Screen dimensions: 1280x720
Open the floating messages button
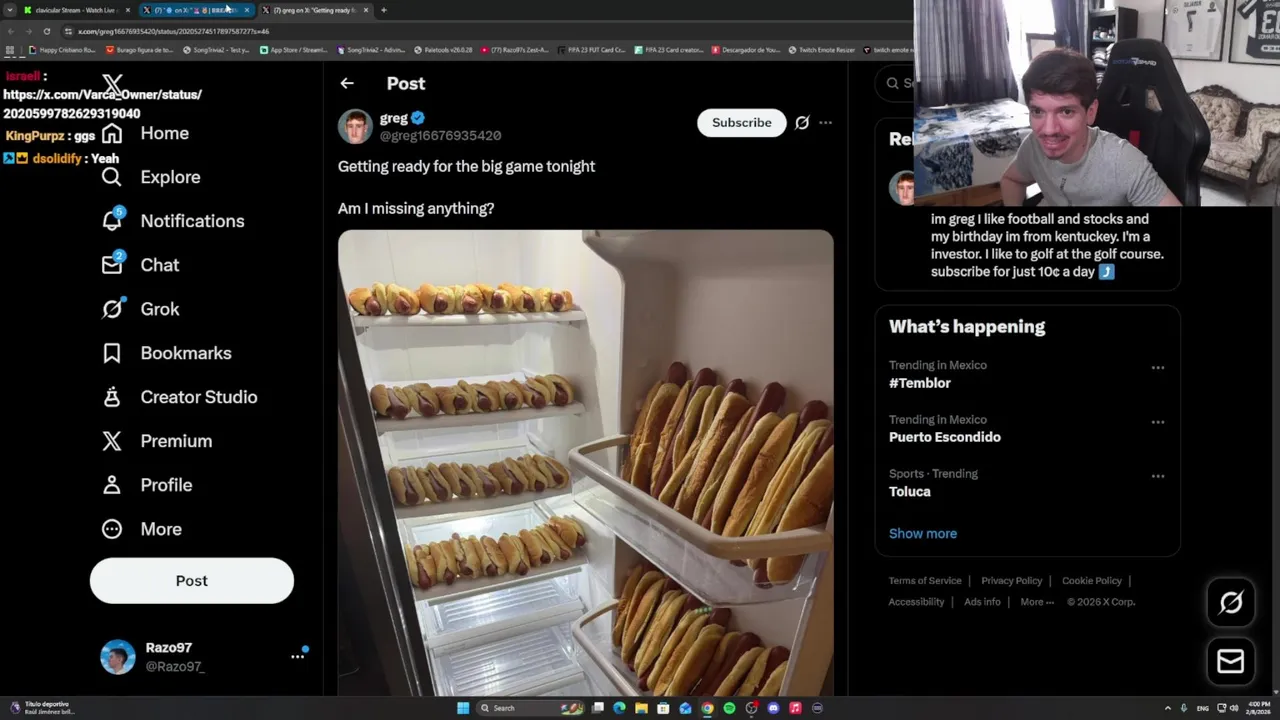click(1231, 661)
